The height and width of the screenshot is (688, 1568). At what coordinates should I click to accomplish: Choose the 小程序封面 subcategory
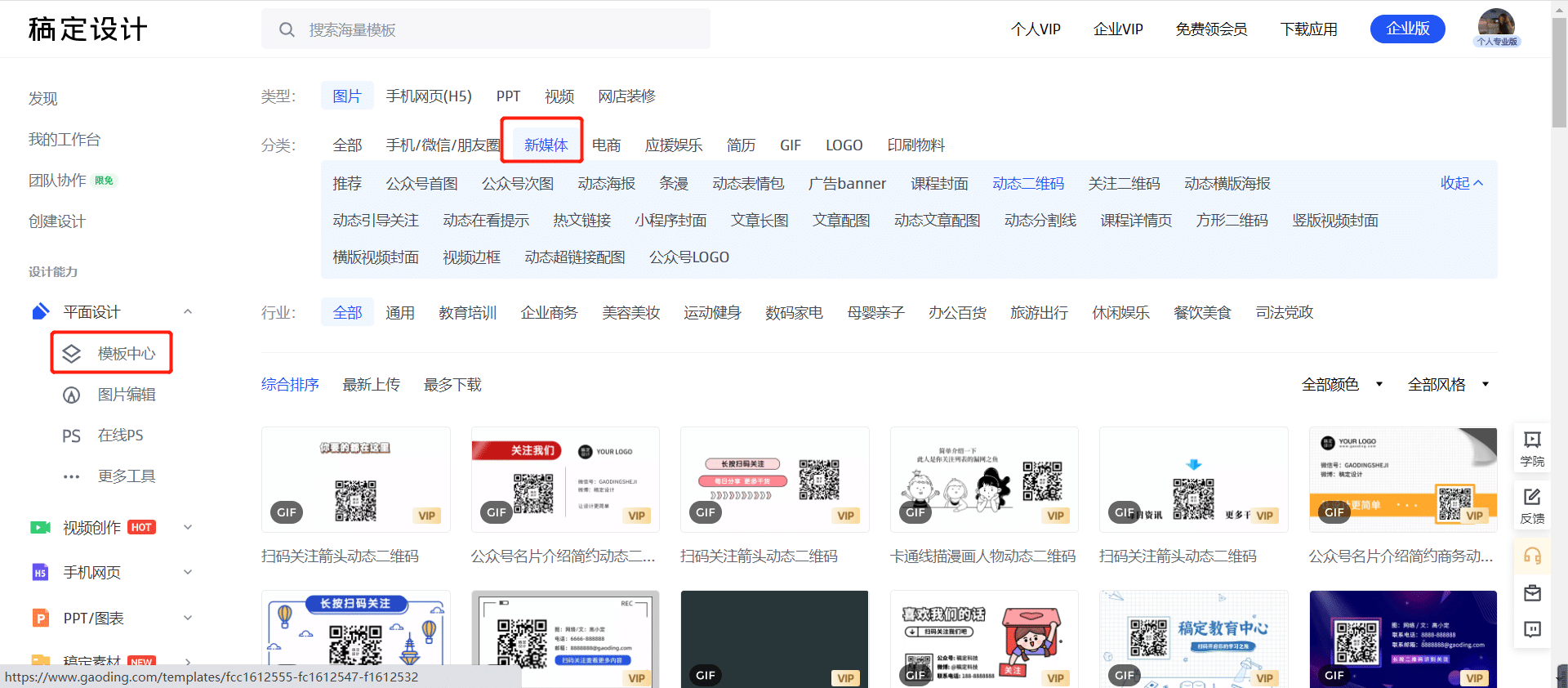pos(670,220)
